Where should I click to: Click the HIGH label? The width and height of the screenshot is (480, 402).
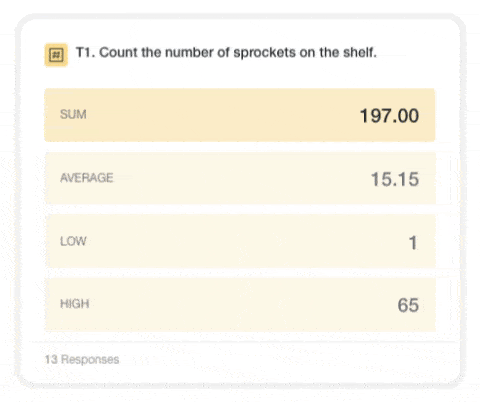pyautogui.click(x=75, y=304)
